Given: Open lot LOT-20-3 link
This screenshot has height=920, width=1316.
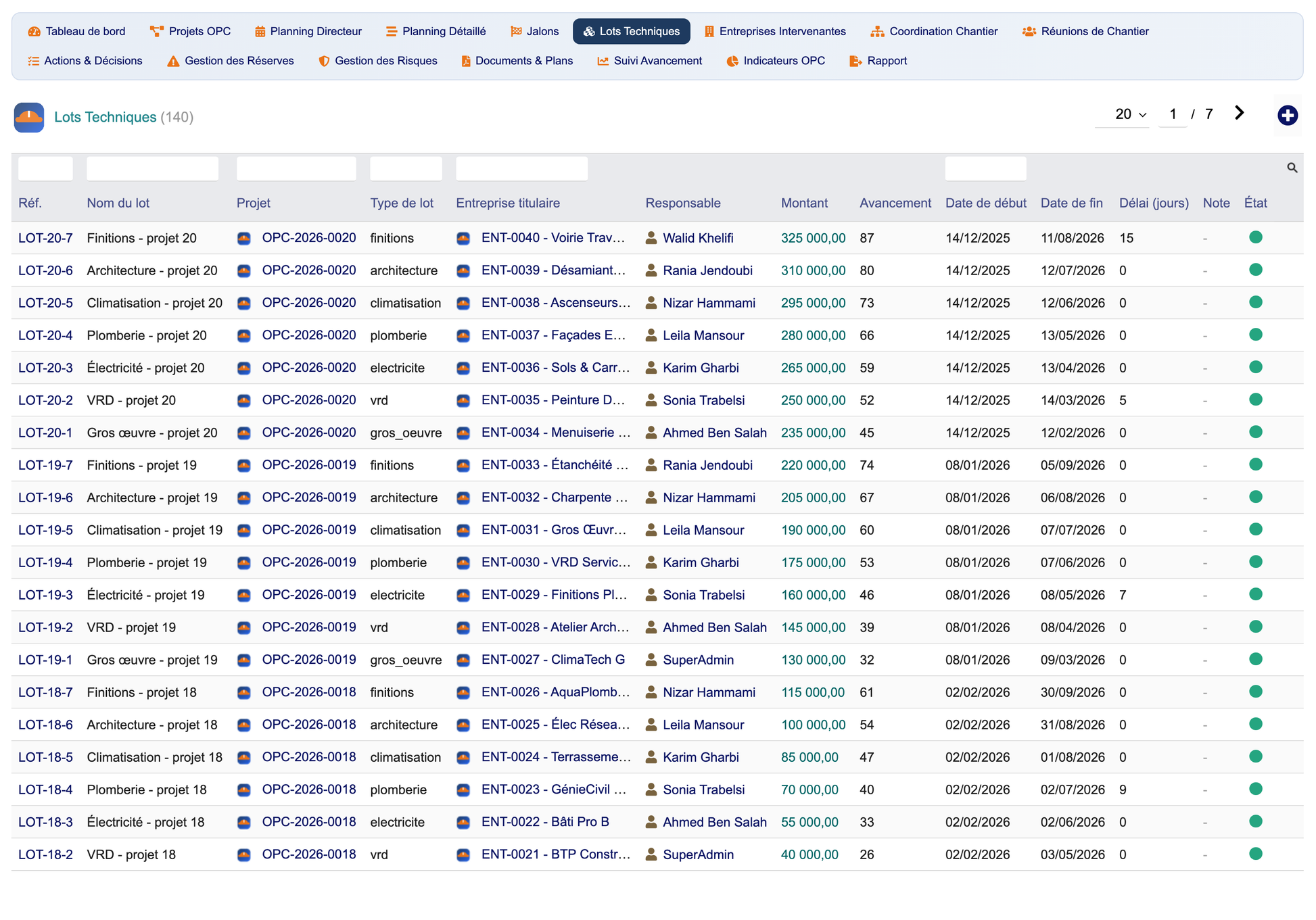Looking at the screenshot, I should pyautogui.click(x=45, y=368).
